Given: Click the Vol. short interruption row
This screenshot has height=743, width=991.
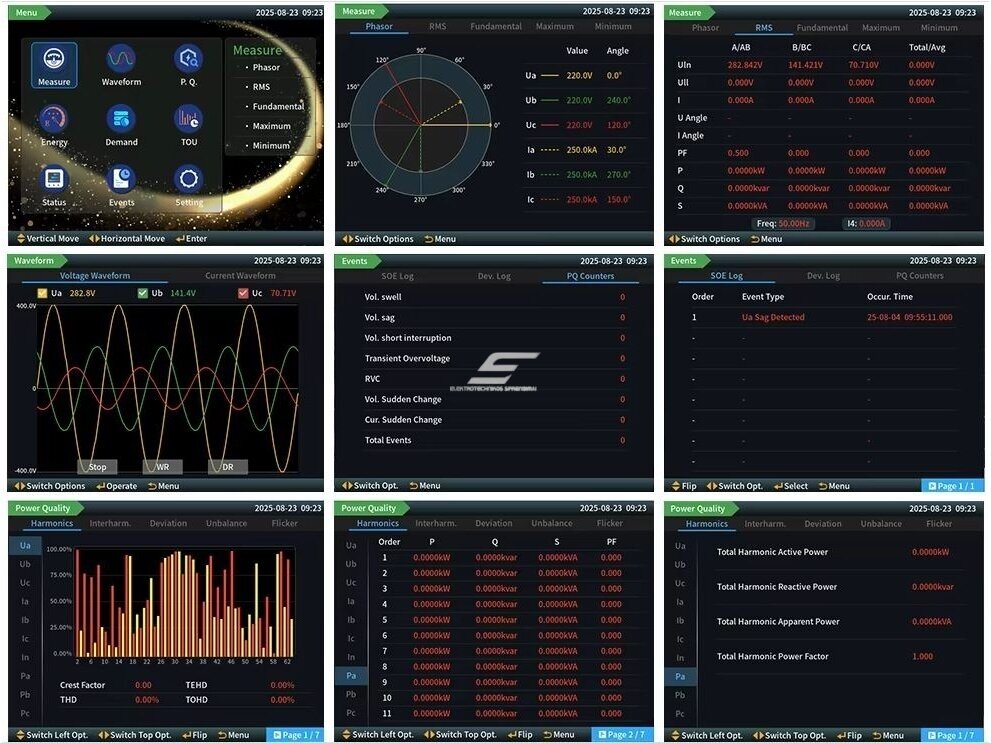Looking at the screenshot, I should tap(495, 338).
